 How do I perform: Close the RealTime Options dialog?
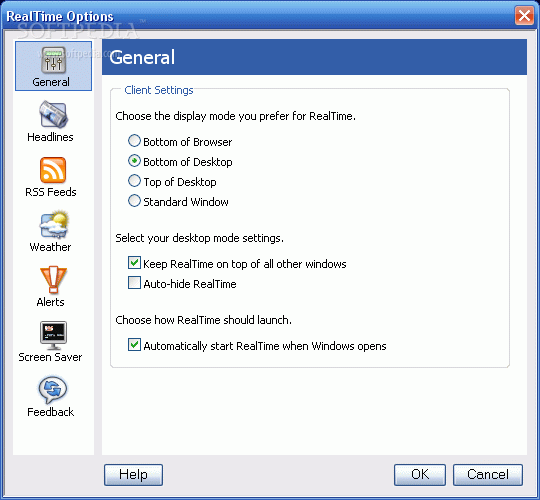(x=524, y=15)
